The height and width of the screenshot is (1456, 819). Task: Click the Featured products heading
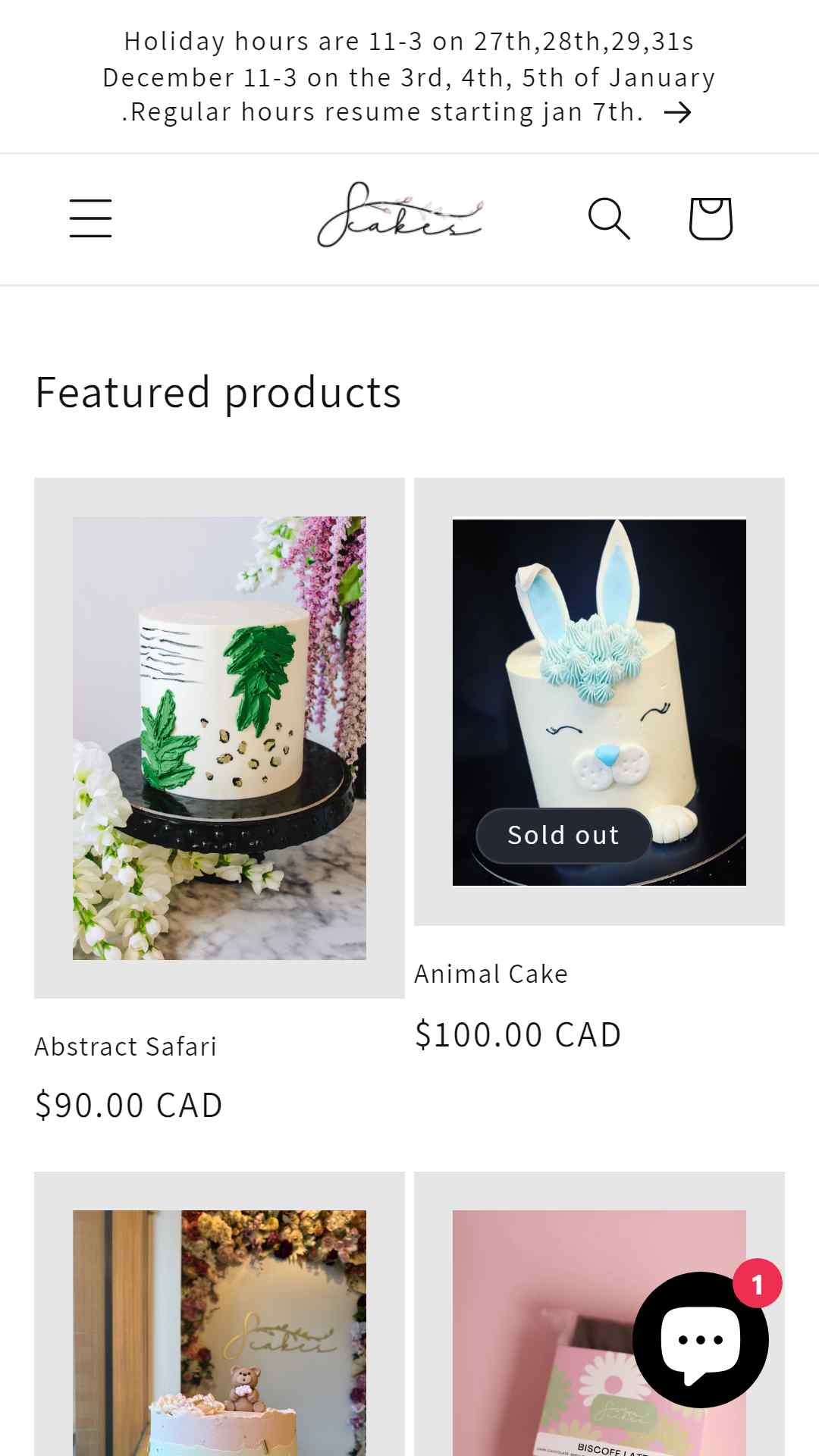[218, 392]
